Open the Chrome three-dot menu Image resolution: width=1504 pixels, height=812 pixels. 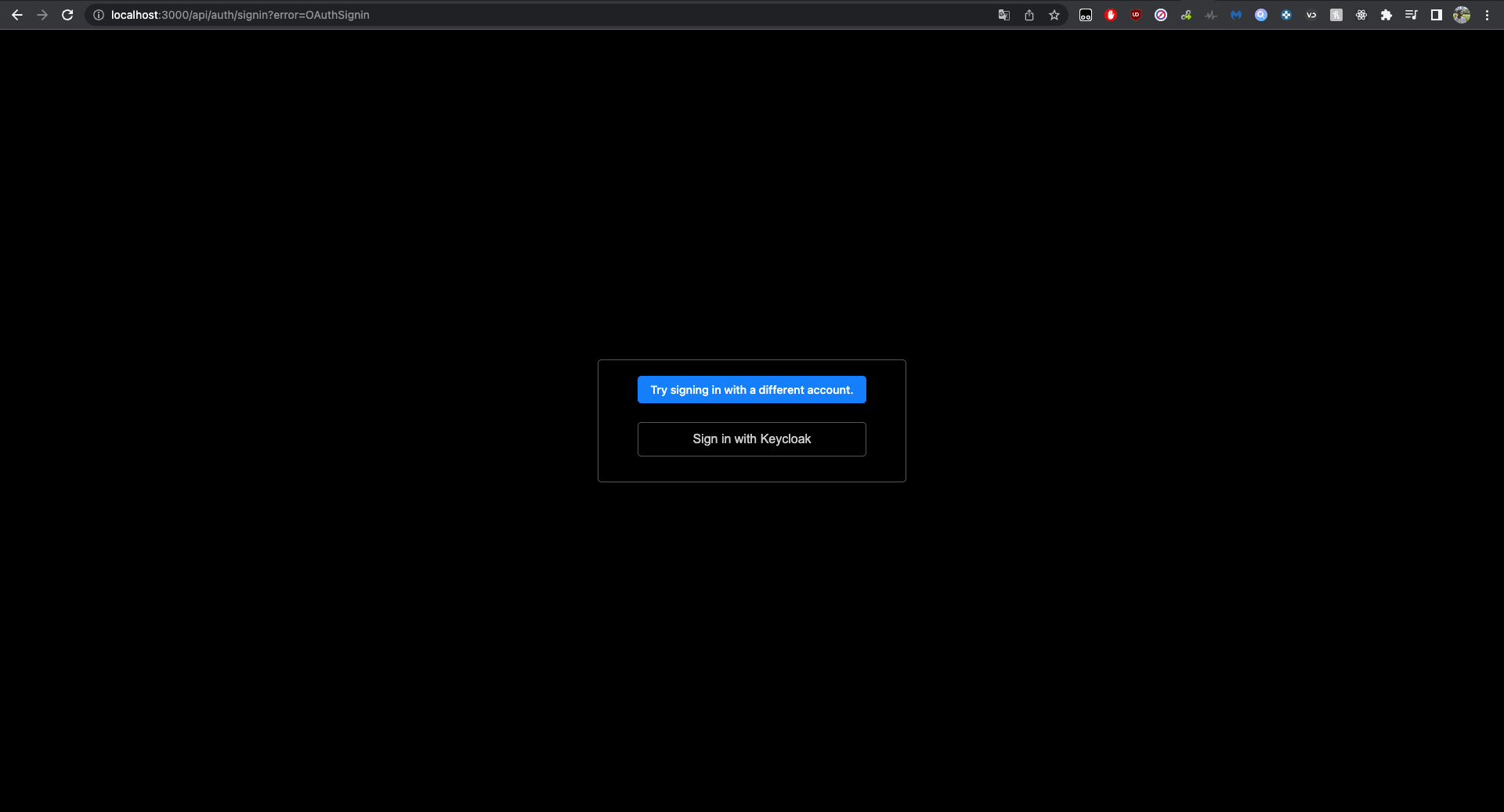1487,15
